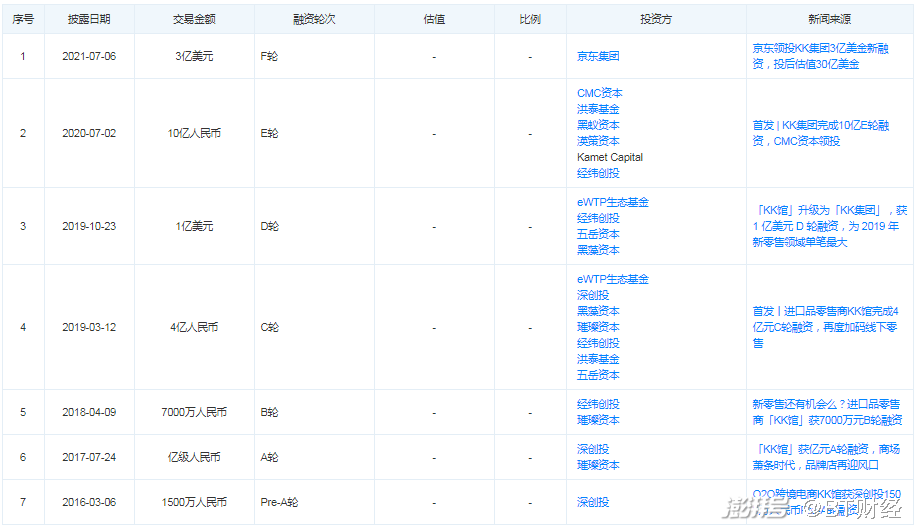This screenshot has width=916, height=526.
Task: Open the 京东集团 investor link
Action: pyautogui.click(x=598, y=56)
